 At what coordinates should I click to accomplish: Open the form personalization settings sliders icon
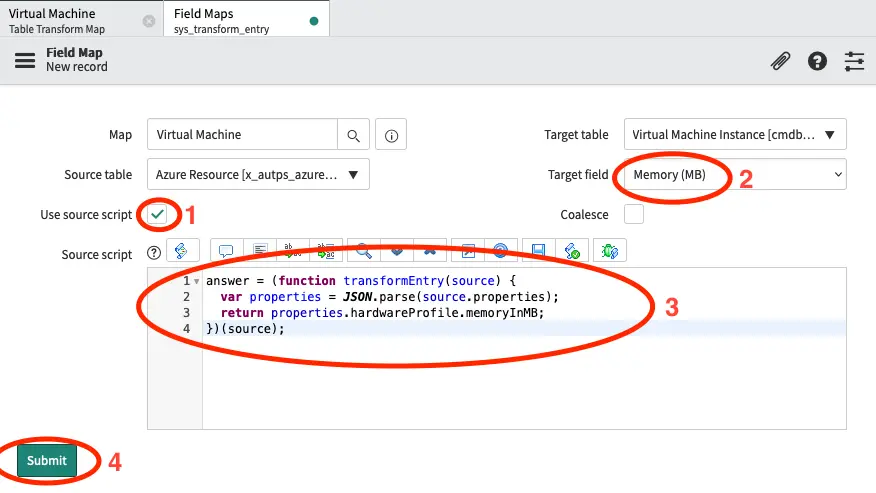click(x=854, y=61)
